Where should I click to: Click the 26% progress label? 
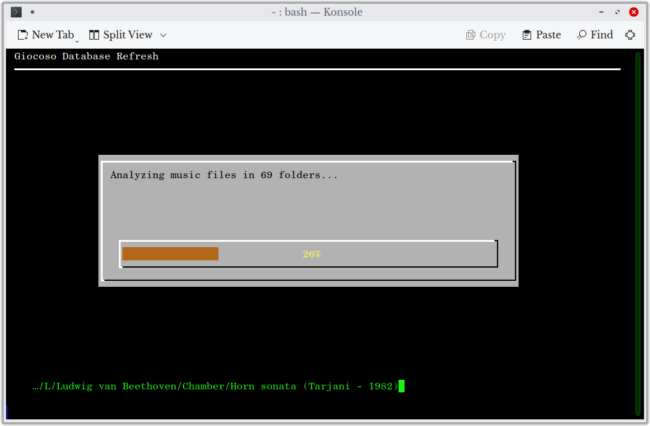312,254
